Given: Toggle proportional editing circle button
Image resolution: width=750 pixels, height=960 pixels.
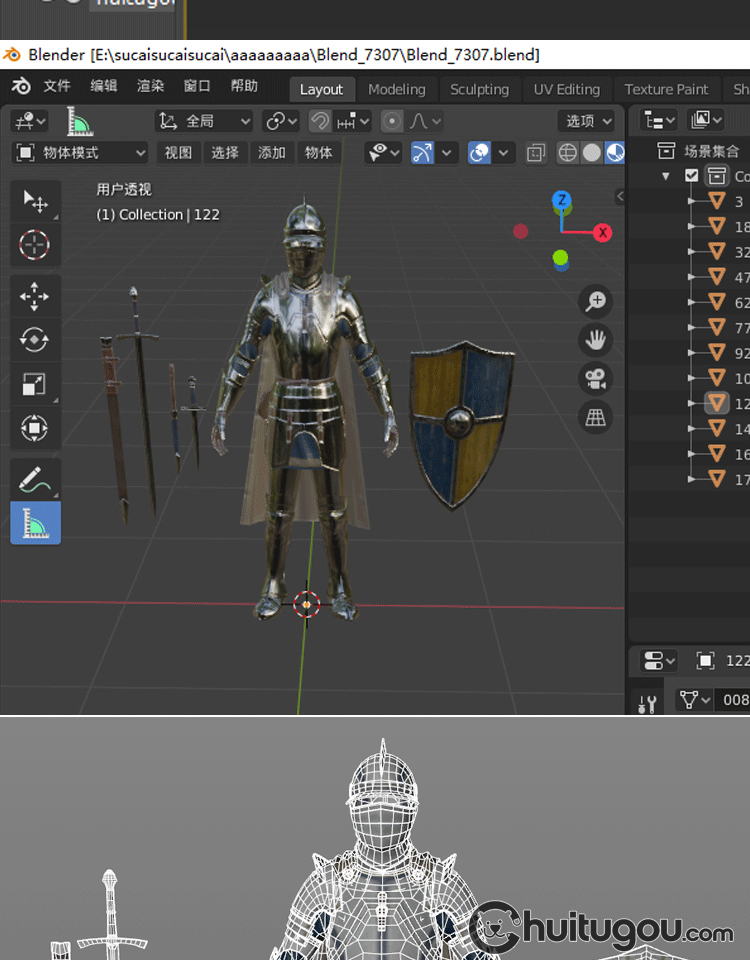Looking at the screenshot, I should pos(393,121).
